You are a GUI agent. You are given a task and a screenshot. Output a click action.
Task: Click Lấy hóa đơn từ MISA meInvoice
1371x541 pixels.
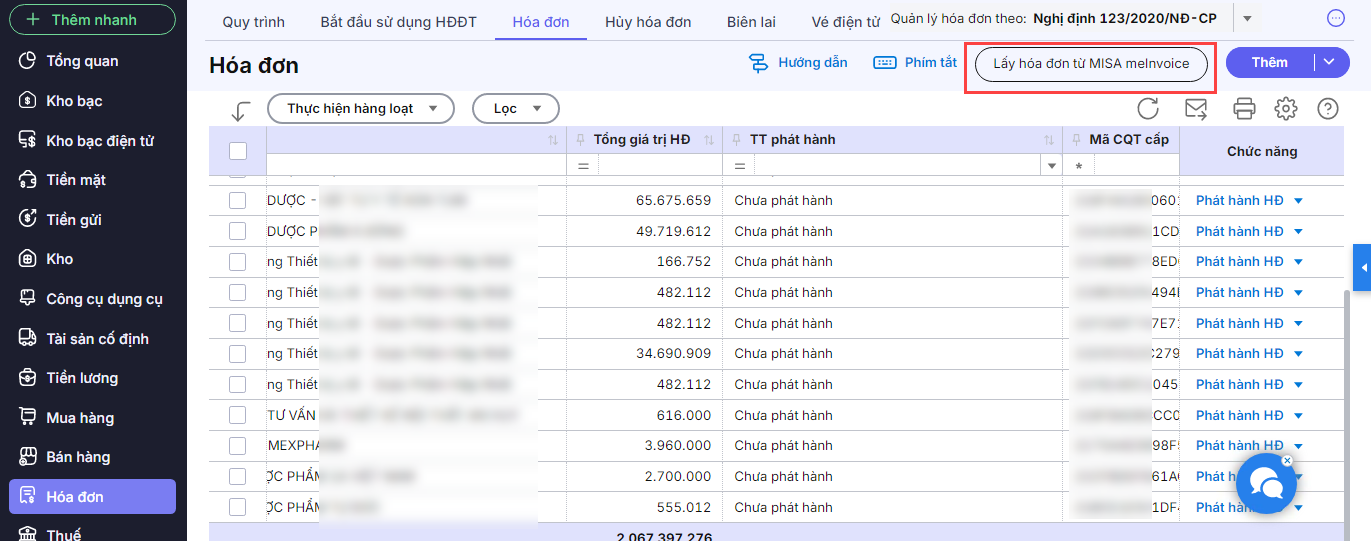click(1091, 63)
